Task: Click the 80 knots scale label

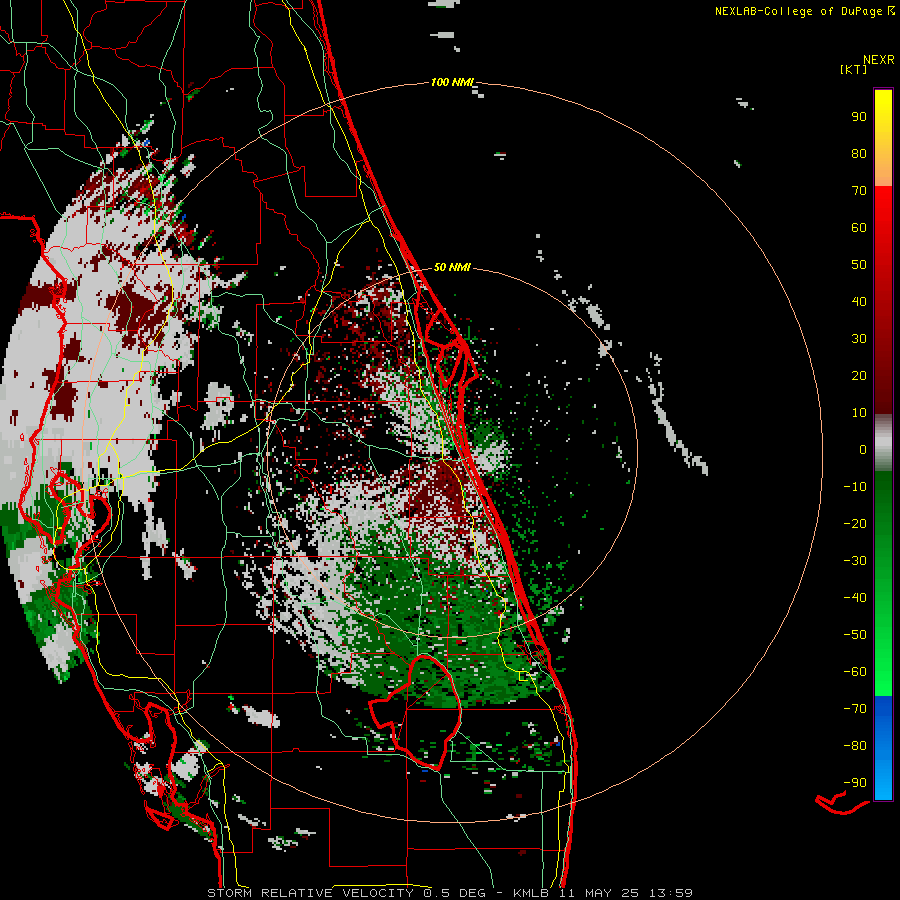Action: click(x=859, y=154)
